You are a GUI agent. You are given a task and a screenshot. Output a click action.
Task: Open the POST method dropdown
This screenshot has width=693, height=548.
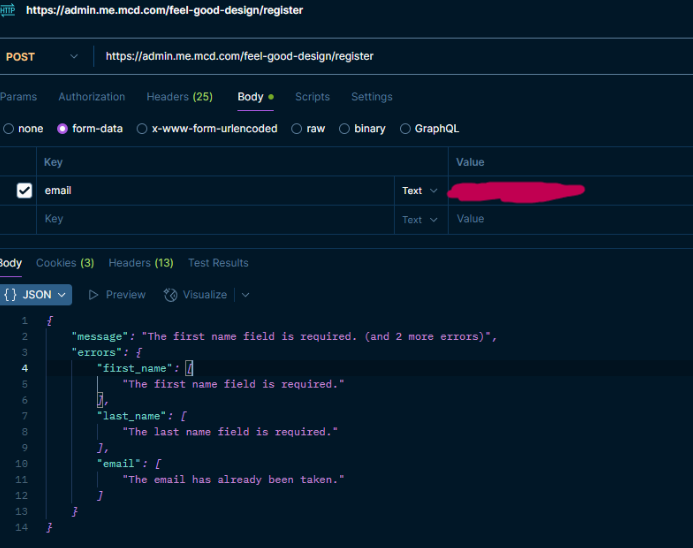42,57
